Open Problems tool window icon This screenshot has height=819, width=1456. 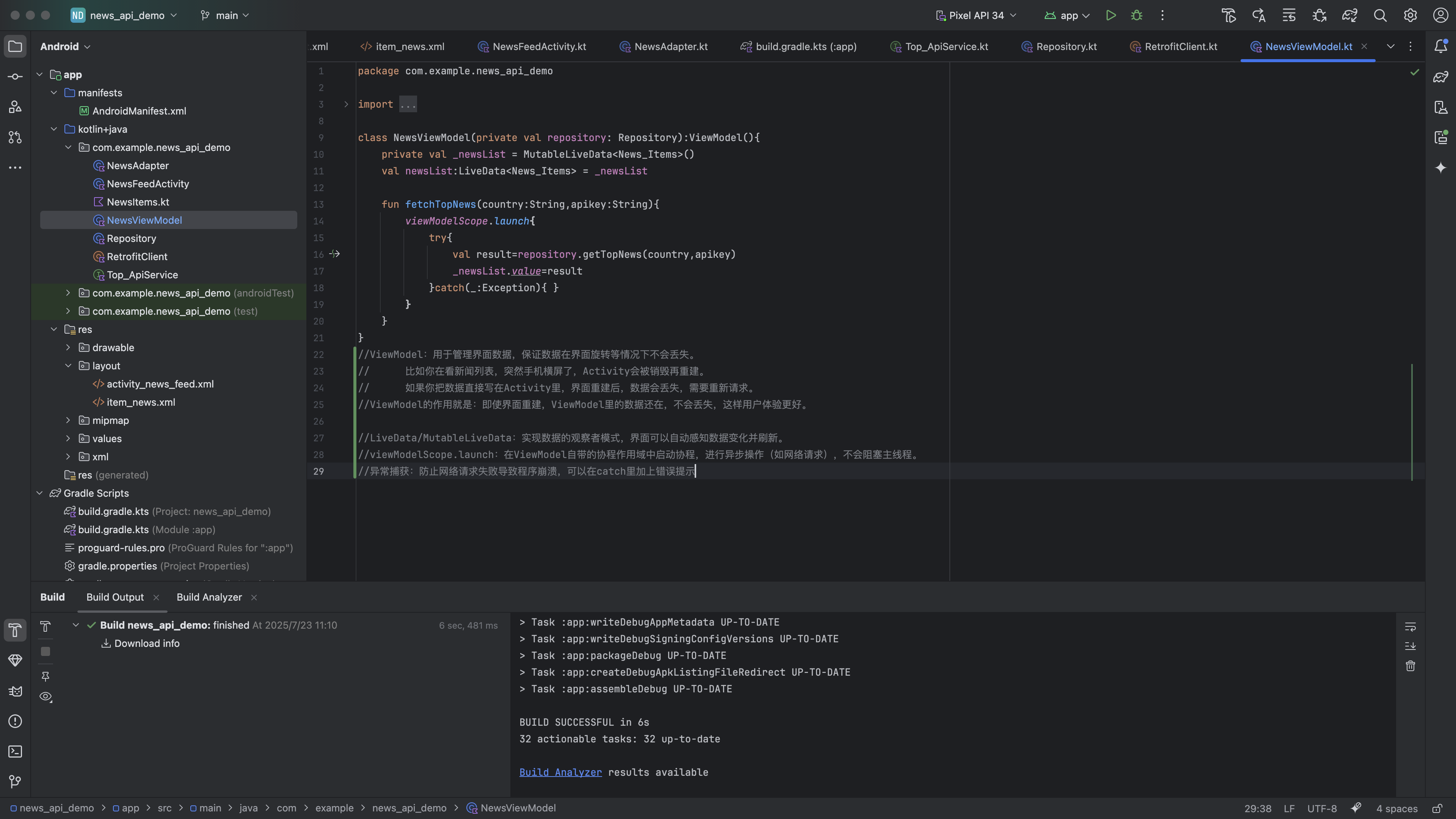(15, 721)
